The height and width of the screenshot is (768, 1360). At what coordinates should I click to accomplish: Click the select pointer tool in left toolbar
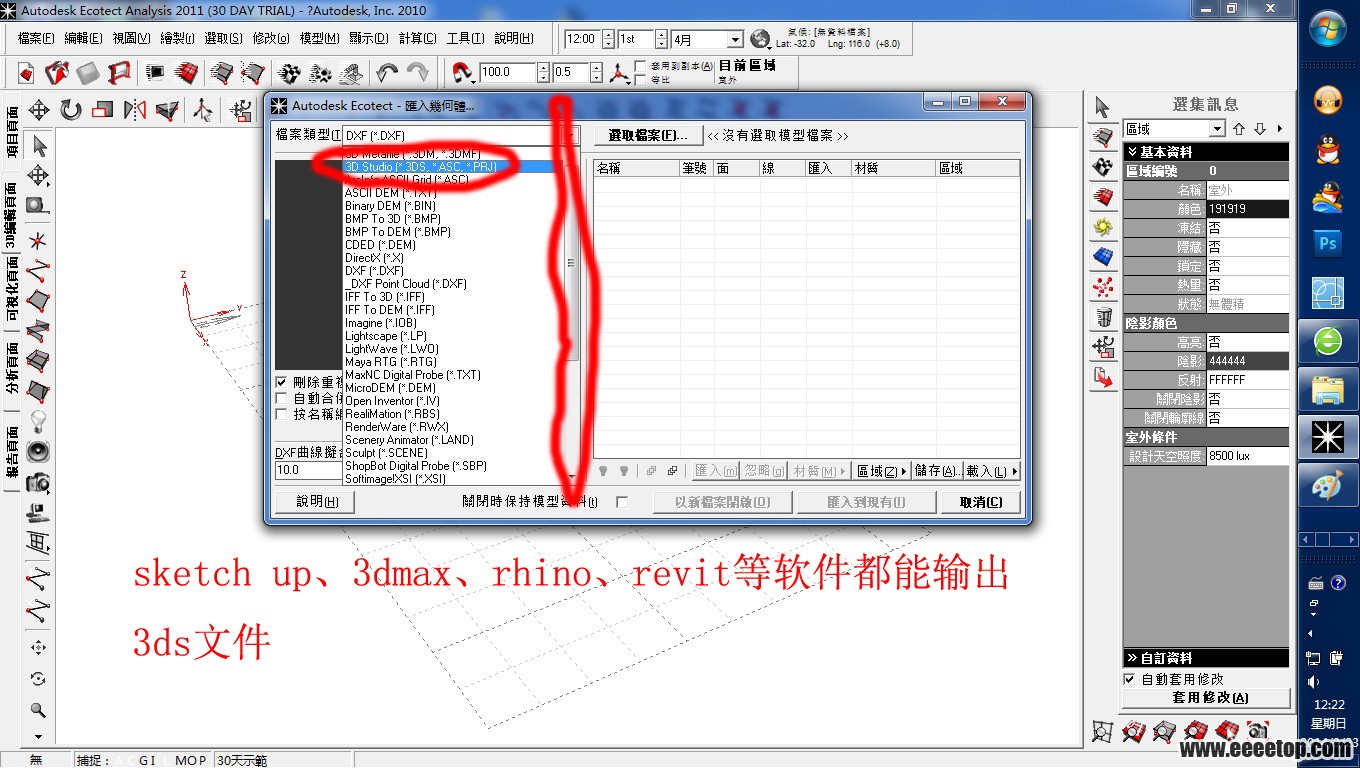39,146
